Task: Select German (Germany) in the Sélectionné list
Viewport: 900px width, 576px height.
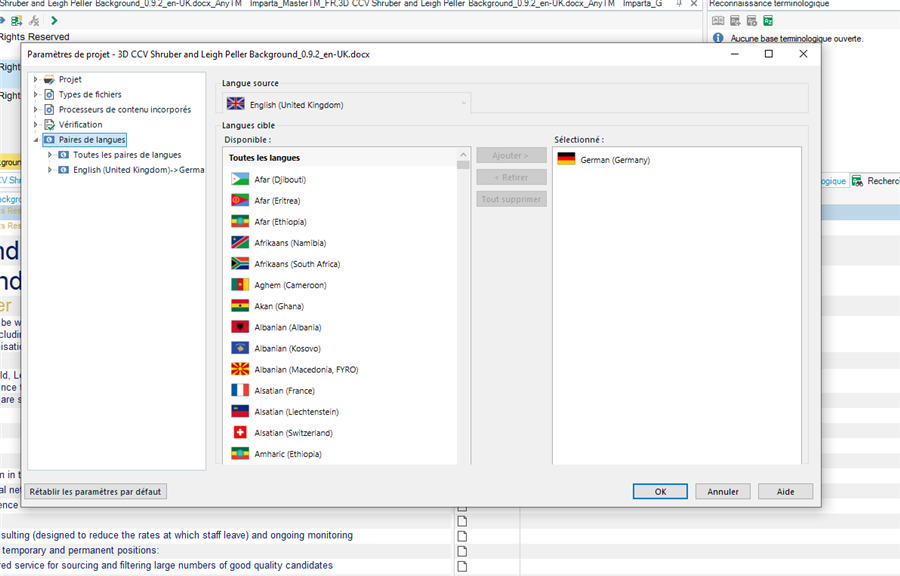Action: point(615,159)
